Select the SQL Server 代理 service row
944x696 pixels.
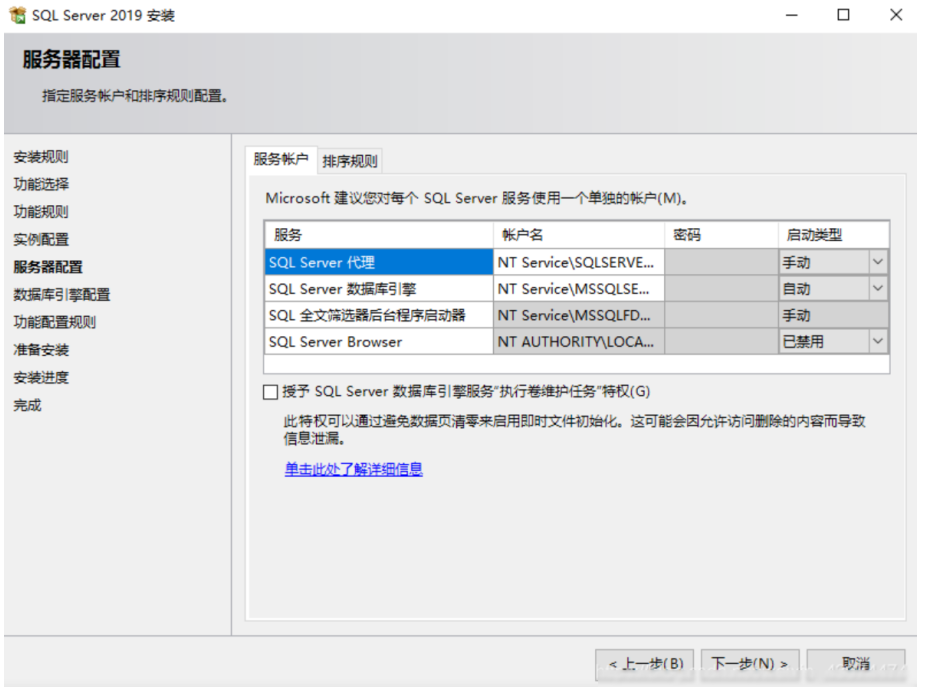click(379, 262)
